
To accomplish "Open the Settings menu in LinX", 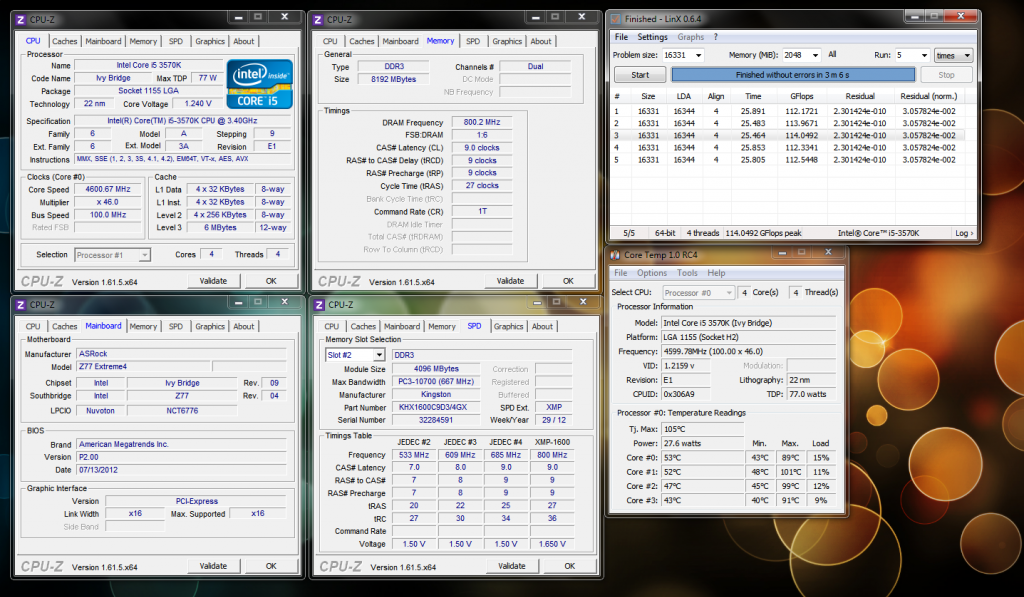I will coord(652,37).
